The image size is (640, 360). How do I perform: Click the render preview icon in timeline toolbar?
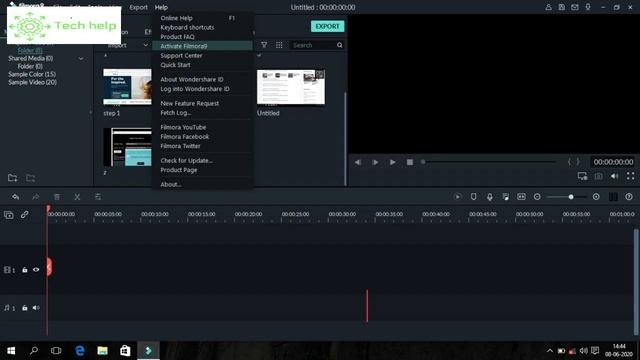coord(458,197)
